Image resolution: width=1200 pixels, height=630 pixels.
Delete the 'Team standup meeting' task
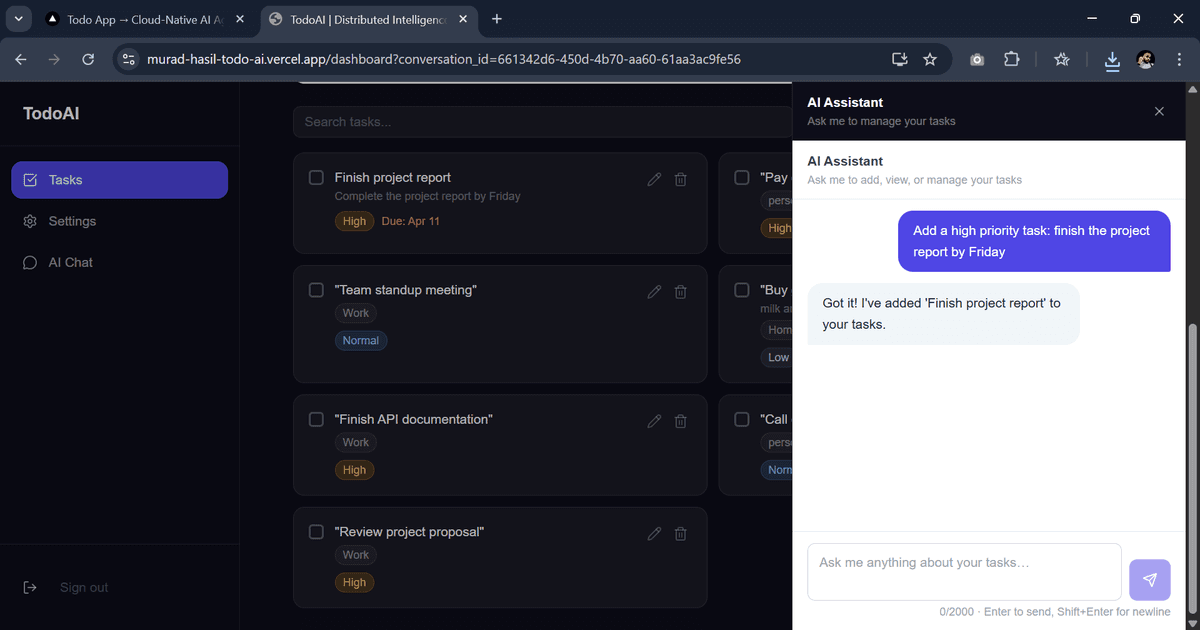(680, 291)
